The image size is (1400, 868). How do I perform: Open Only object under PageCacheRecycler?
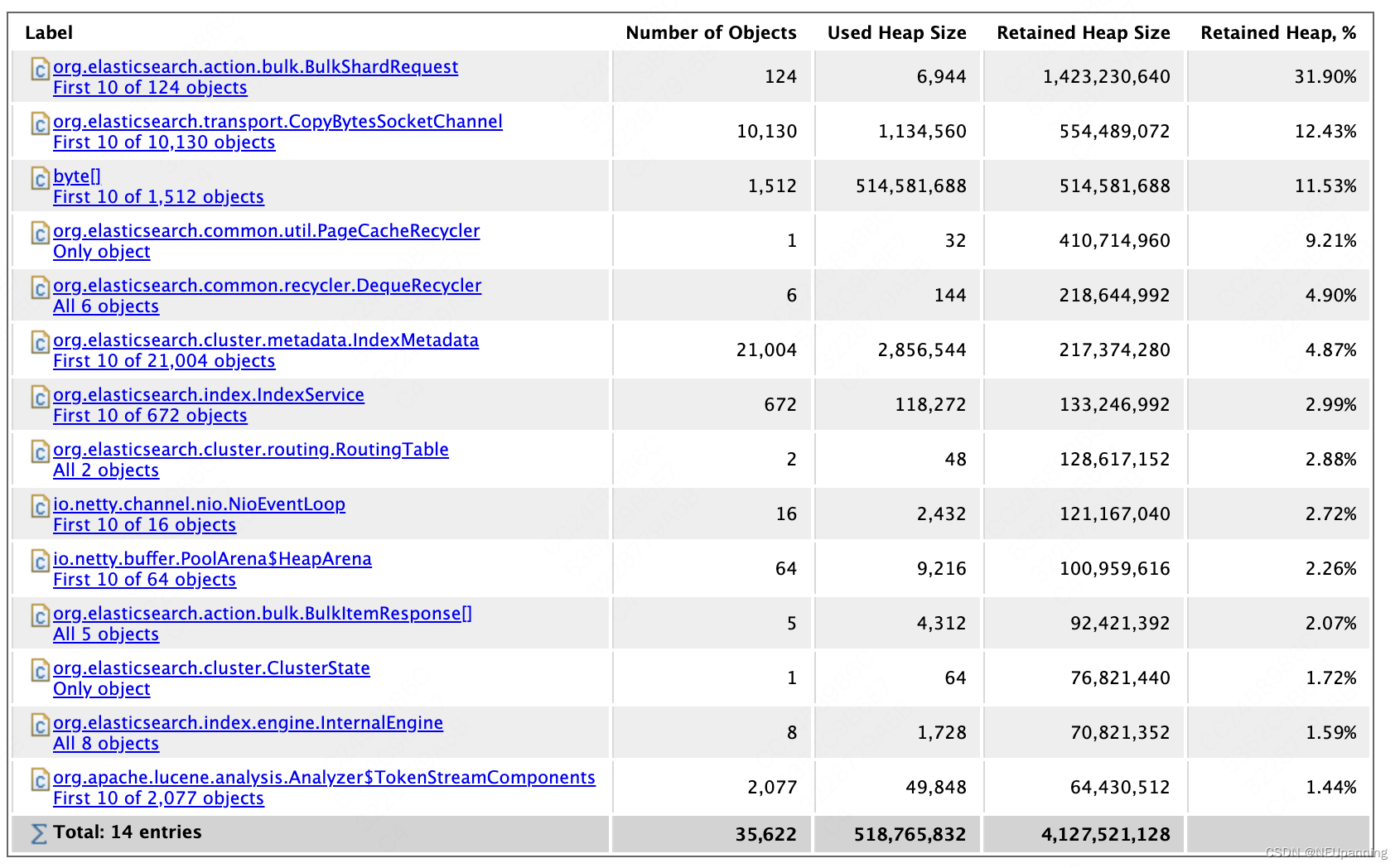click(102, 252)
